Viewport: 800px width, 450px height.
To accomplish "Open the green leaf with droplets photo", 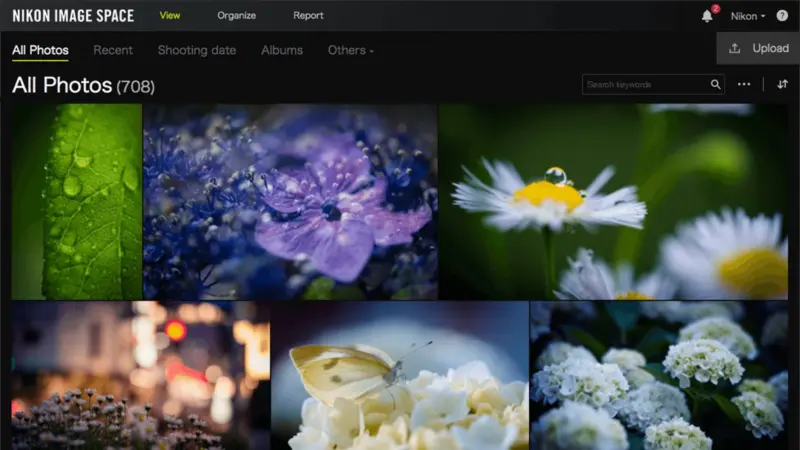I will [77, 202].
